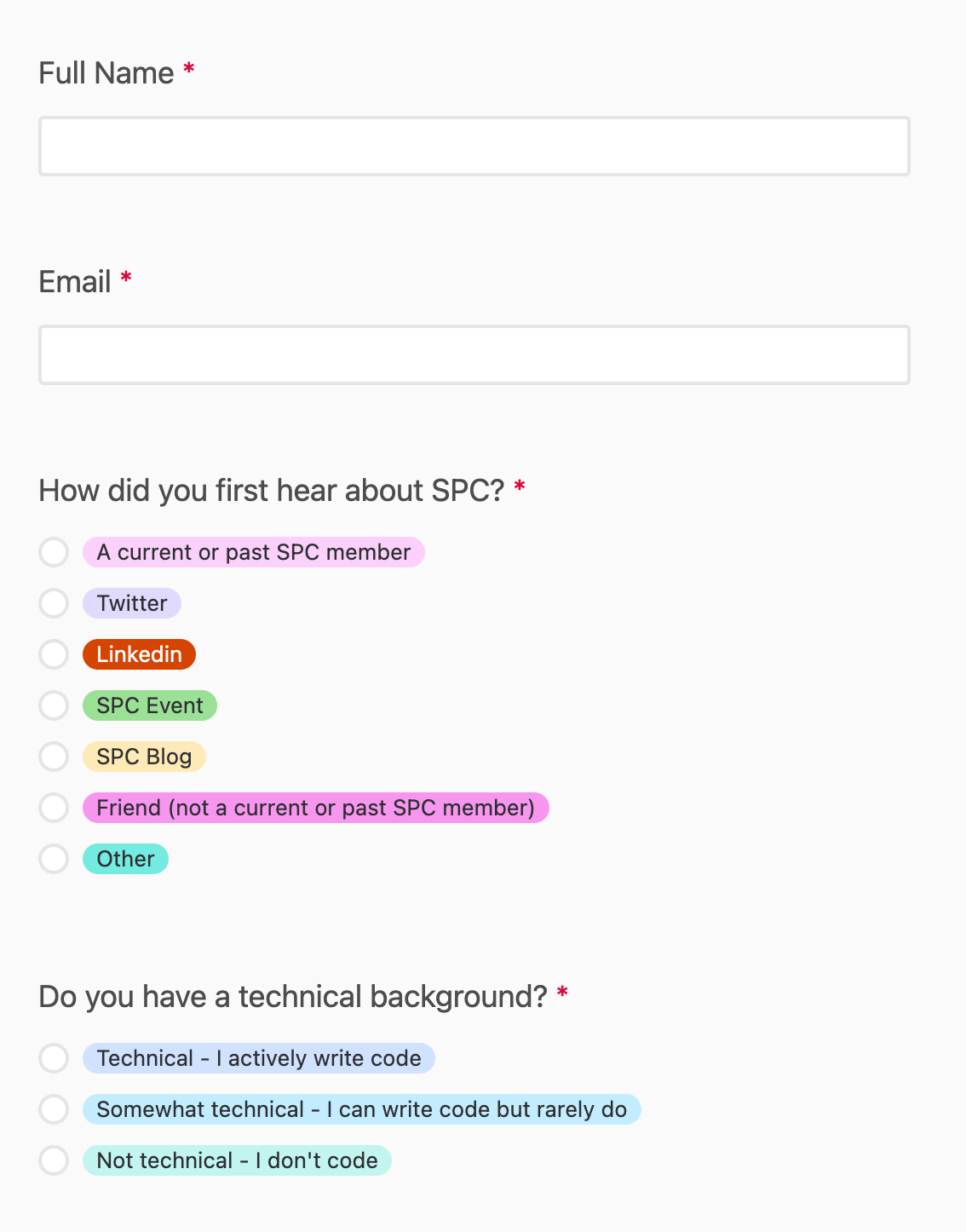The height and width of the screenshot is (1232, 966).
Task: Select the SPC Event option
Action: [x=54, y=705]
